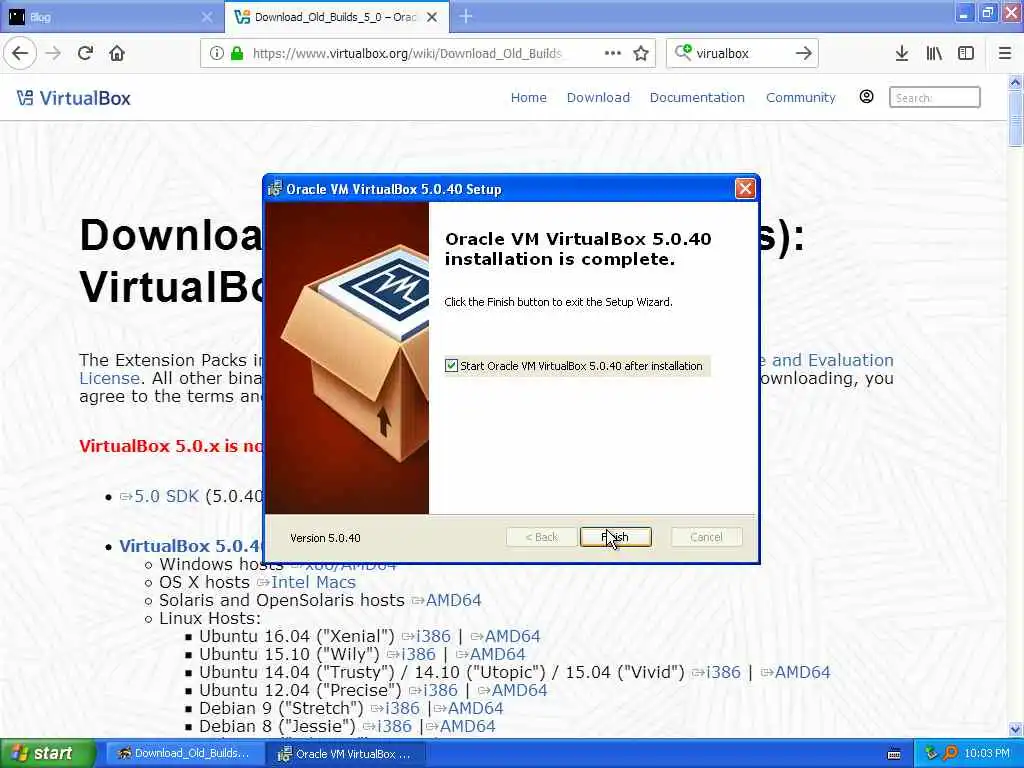Download Ubuntu 15.10 Wily i386 link
This screenshot has height=768, width=1024.
click(x=411, y=654)
